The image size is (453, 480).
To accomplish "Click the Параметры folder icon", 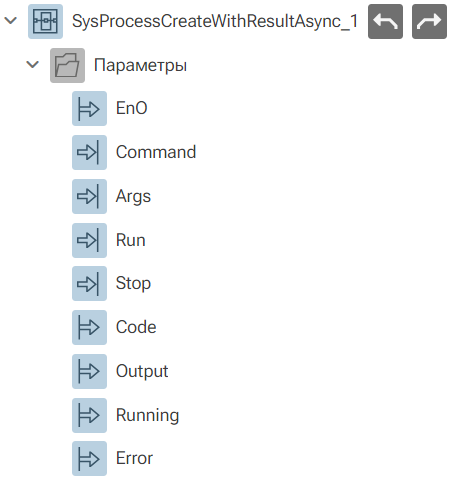I will [67, 65].
